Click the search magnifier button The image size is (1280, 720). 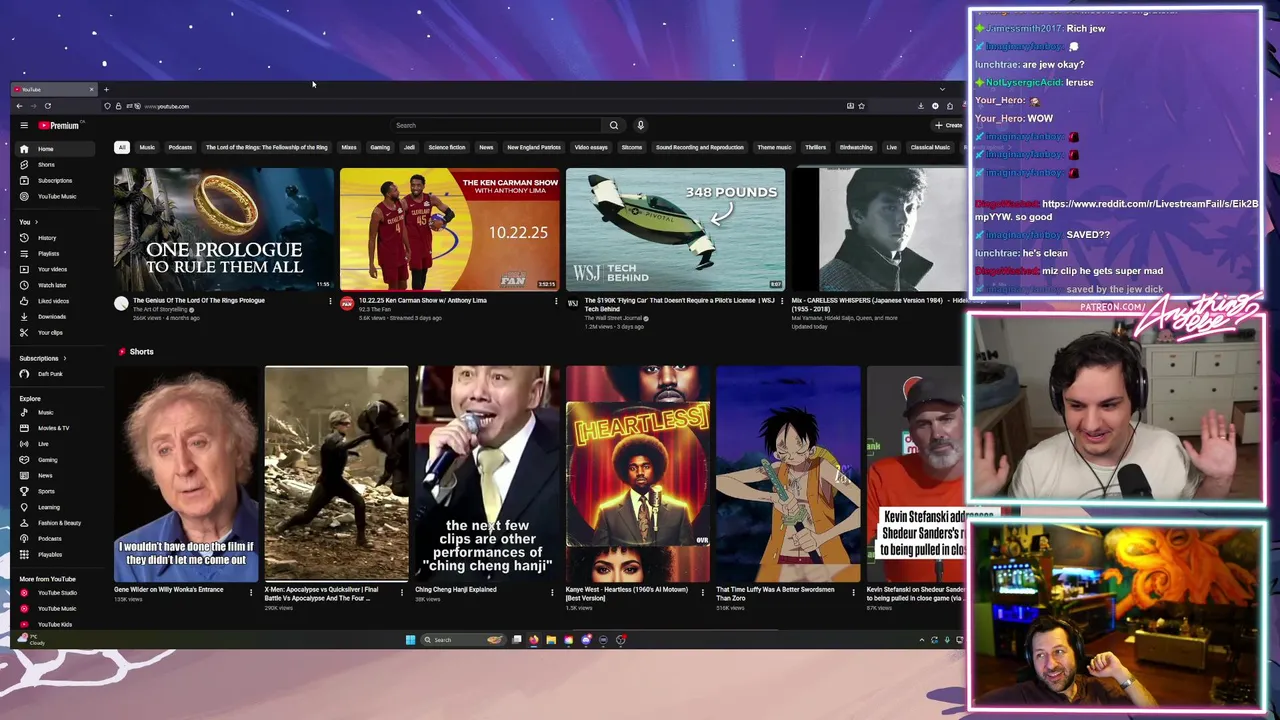point(614,125)
